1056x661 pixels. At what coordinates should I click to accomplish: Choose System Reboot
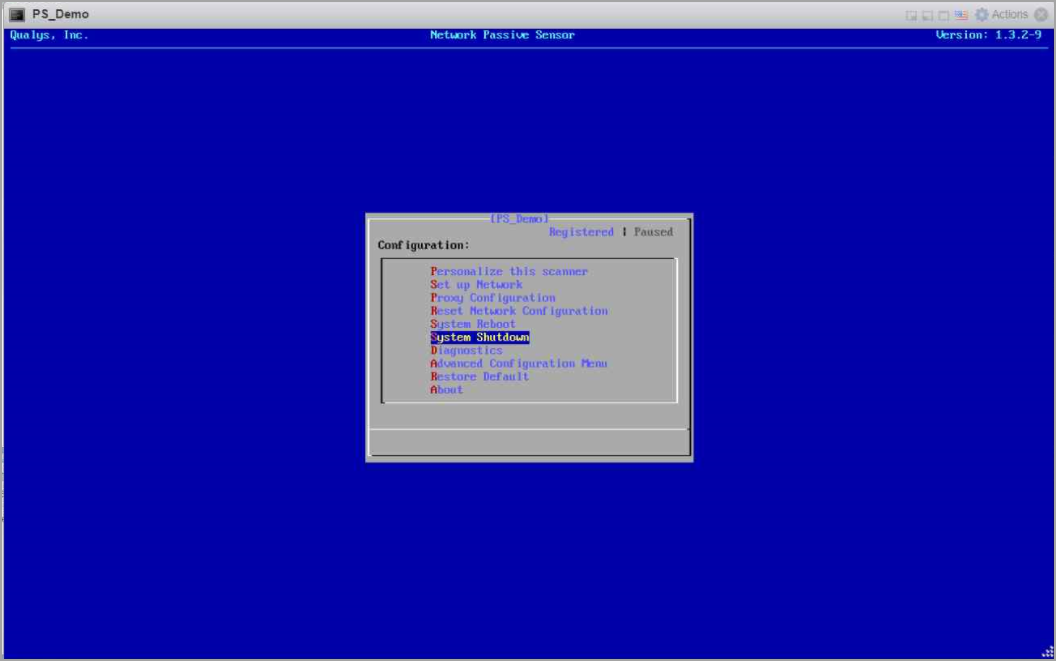(x=472, y=324)
